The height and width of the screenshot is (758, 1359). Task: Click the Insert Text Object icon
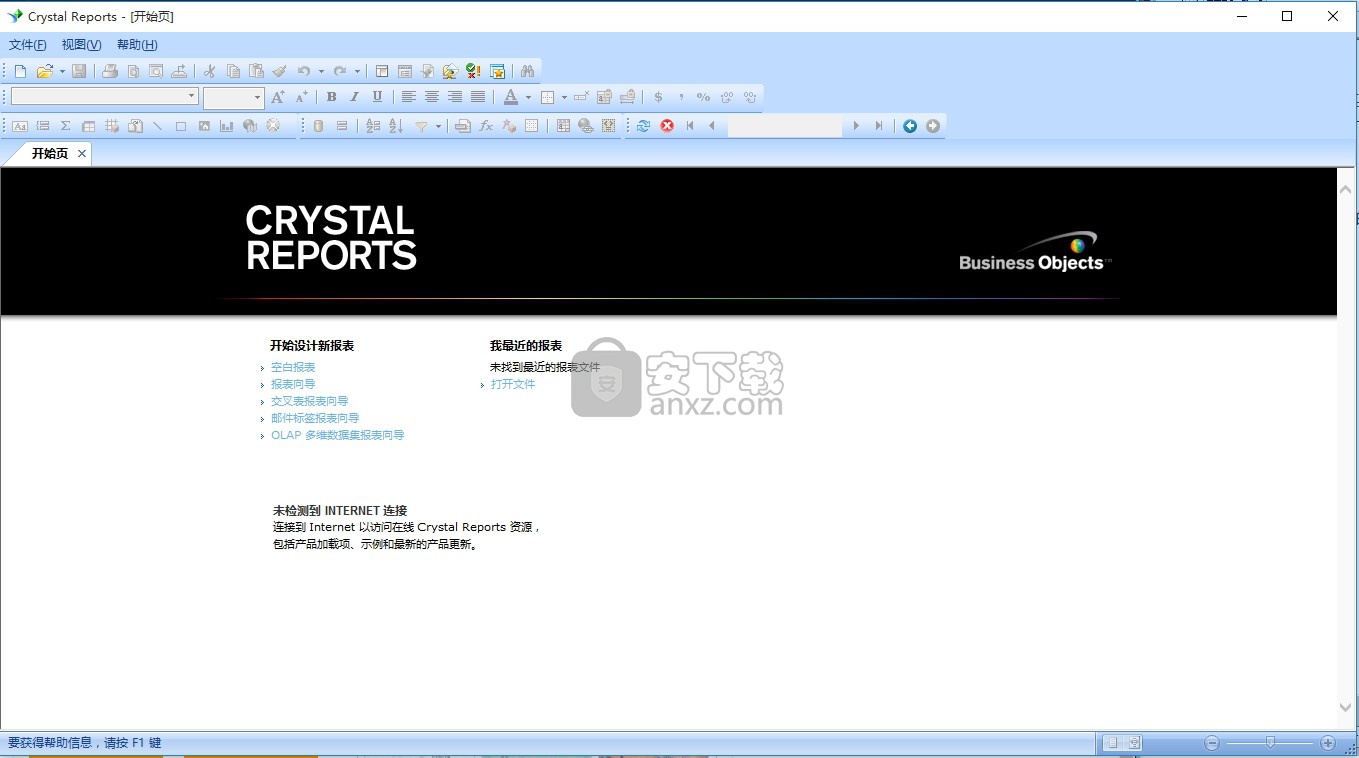[x=20, y=126]
